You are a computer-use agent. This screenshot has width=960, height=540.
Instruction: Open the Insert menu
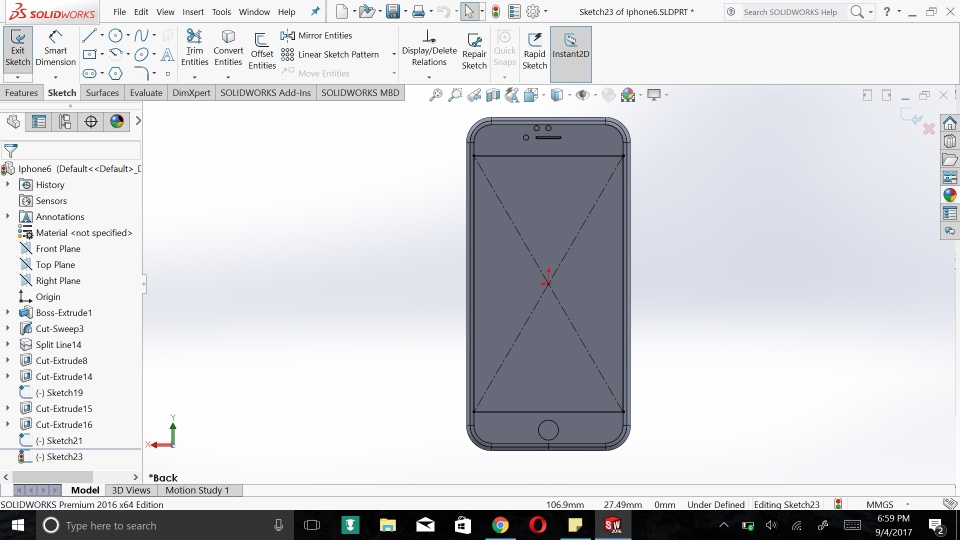coord(193,12)
